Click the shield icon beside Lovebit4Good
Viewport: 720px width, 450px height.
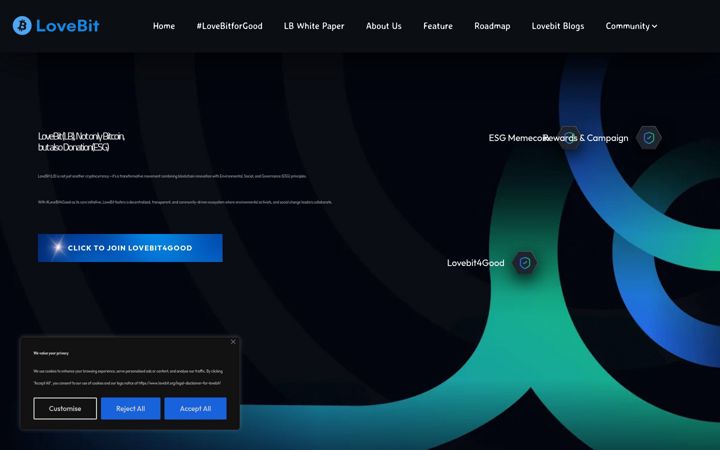tap(524, 263)
